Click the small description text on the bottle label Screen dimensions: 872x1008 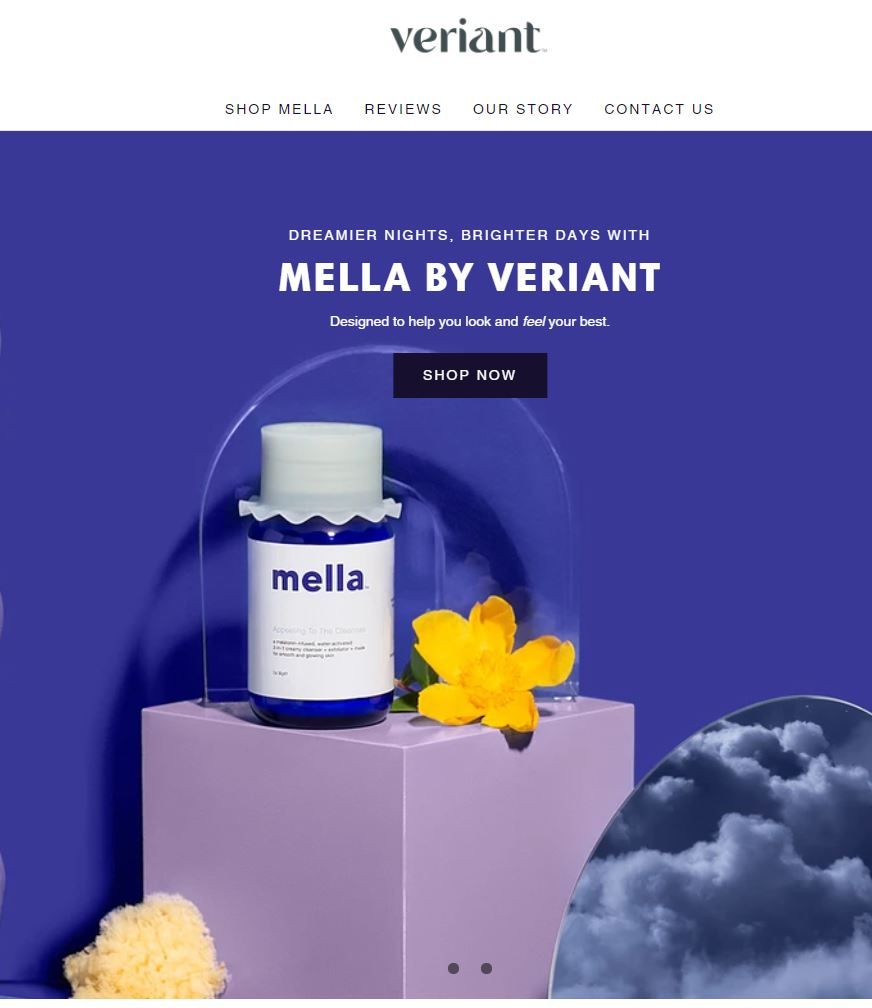[x=319, y=649]
